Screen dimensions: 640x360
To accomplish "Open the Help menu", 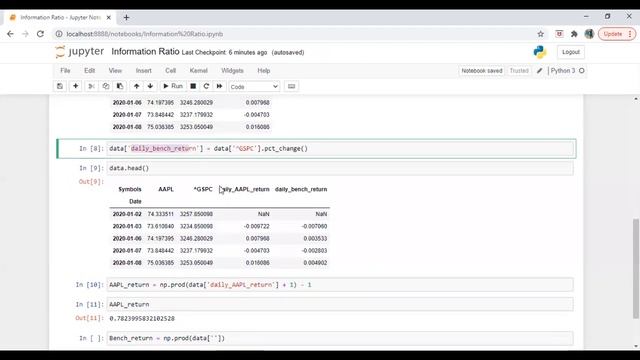I will 264,71.
